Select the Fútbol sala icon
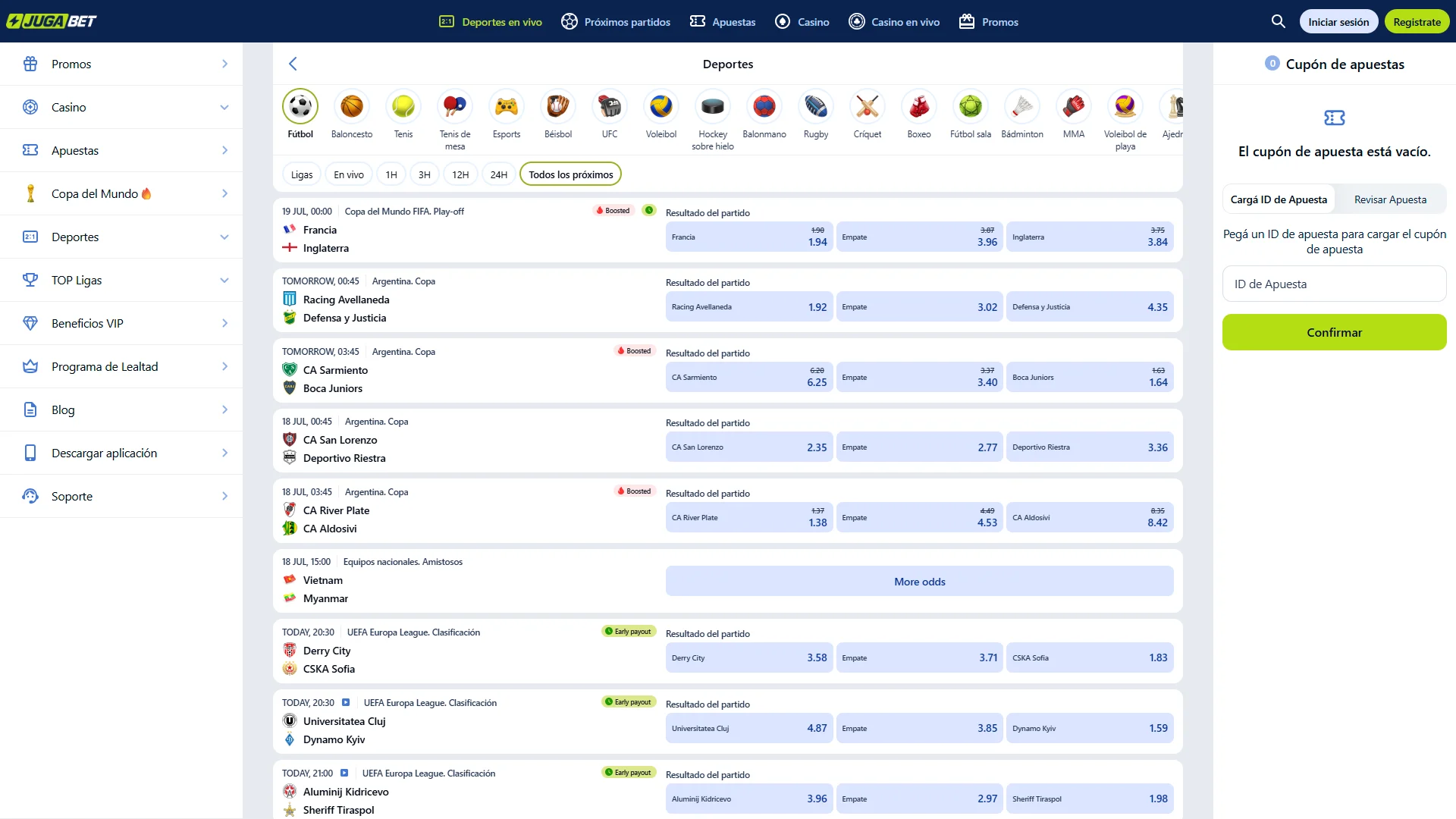 tap(971, 106)
